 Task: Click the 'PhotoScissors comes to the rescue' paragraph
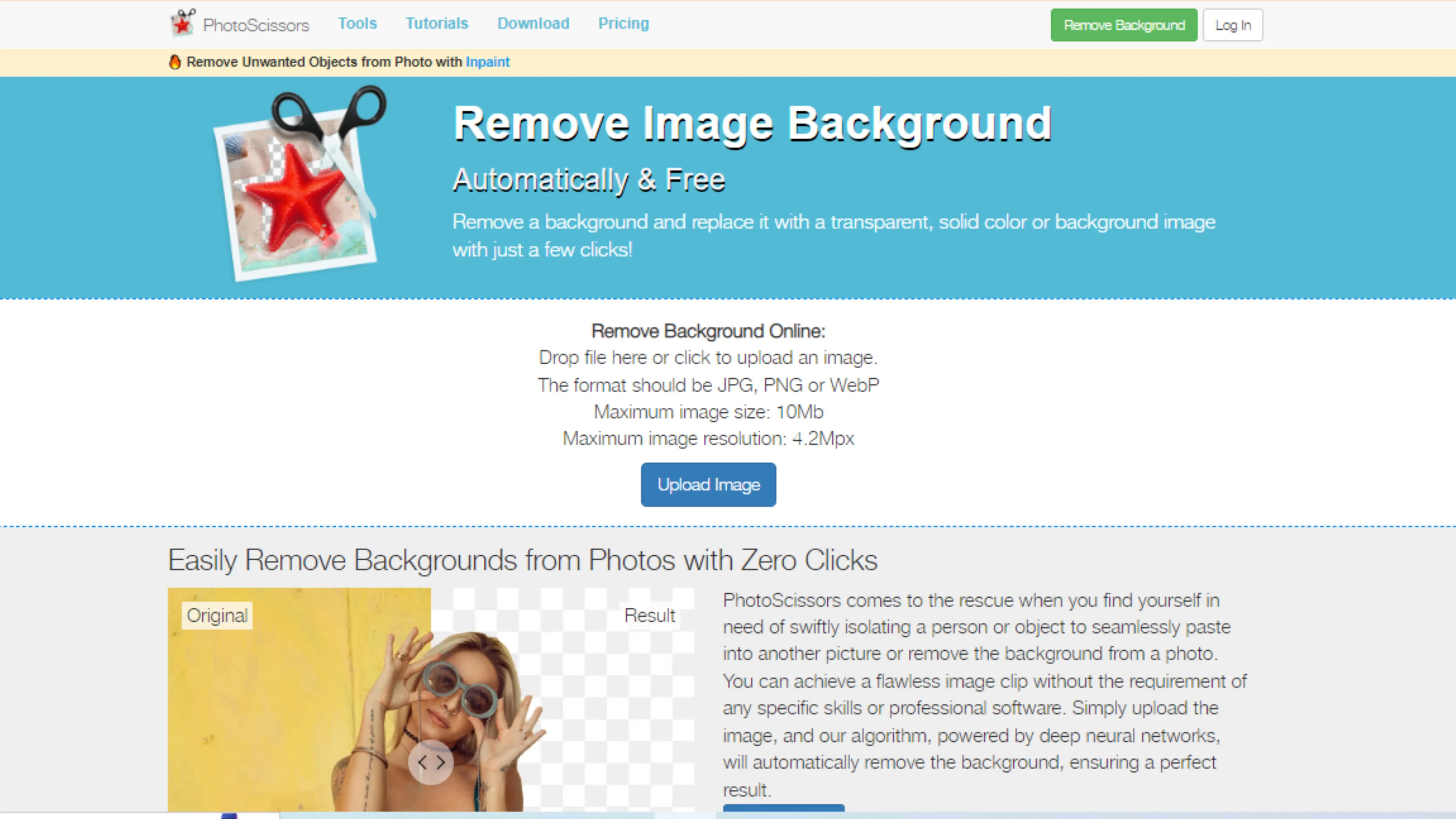[984, 695]
